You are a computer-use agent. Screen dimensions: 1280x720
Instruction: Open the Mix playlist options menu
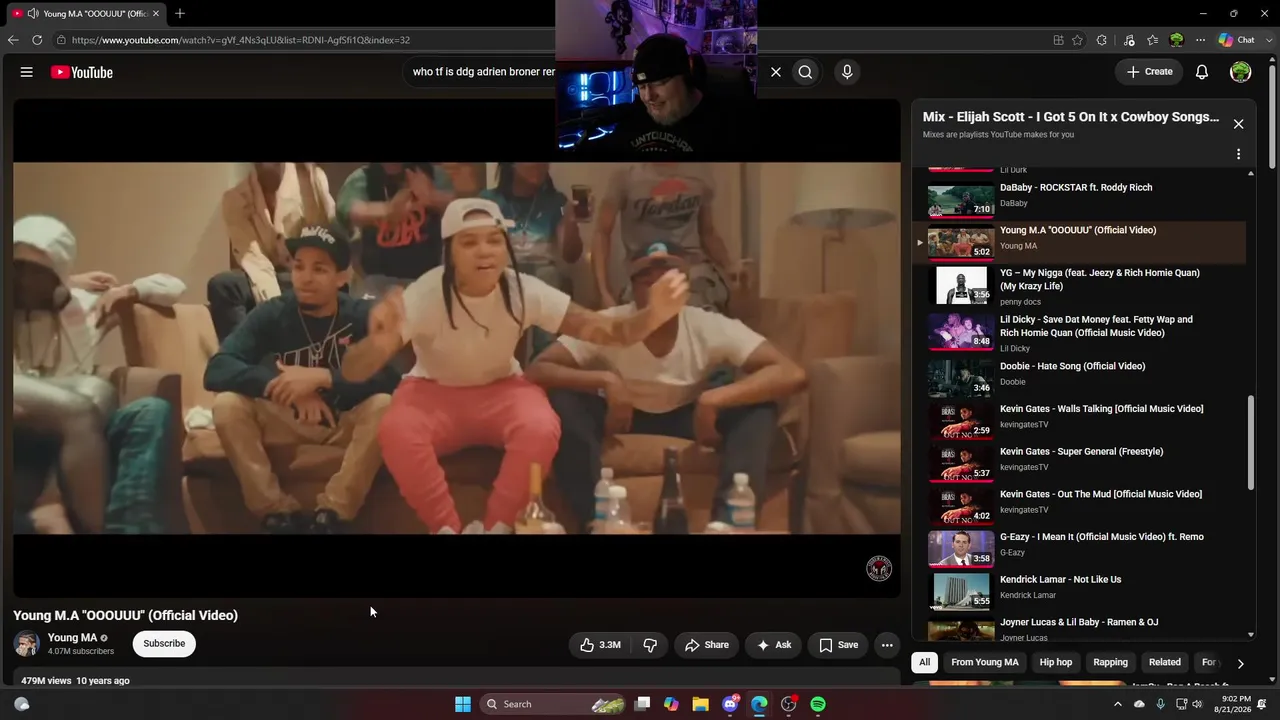pyautogui.click(x=1238, y=154)
